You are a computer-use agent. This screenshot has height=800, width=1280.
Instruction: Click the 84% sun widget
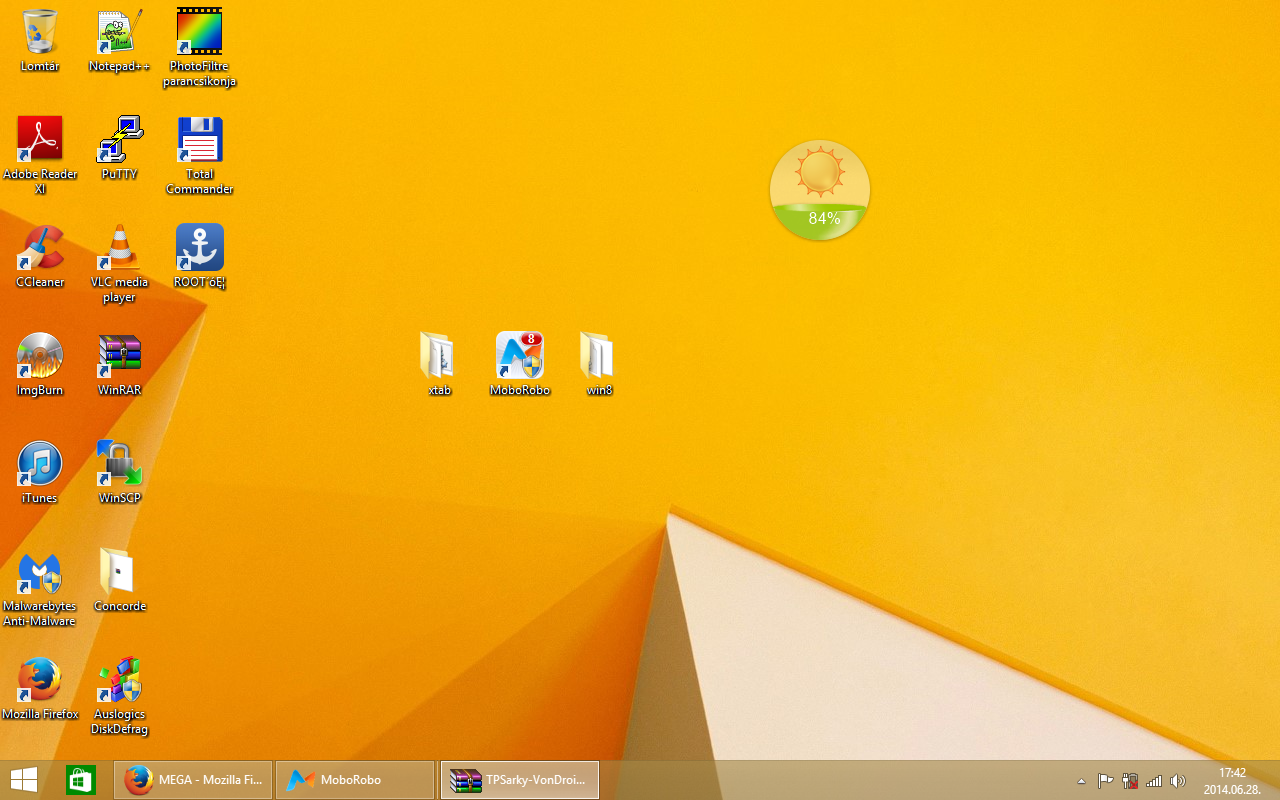click(x=820, y=190)
